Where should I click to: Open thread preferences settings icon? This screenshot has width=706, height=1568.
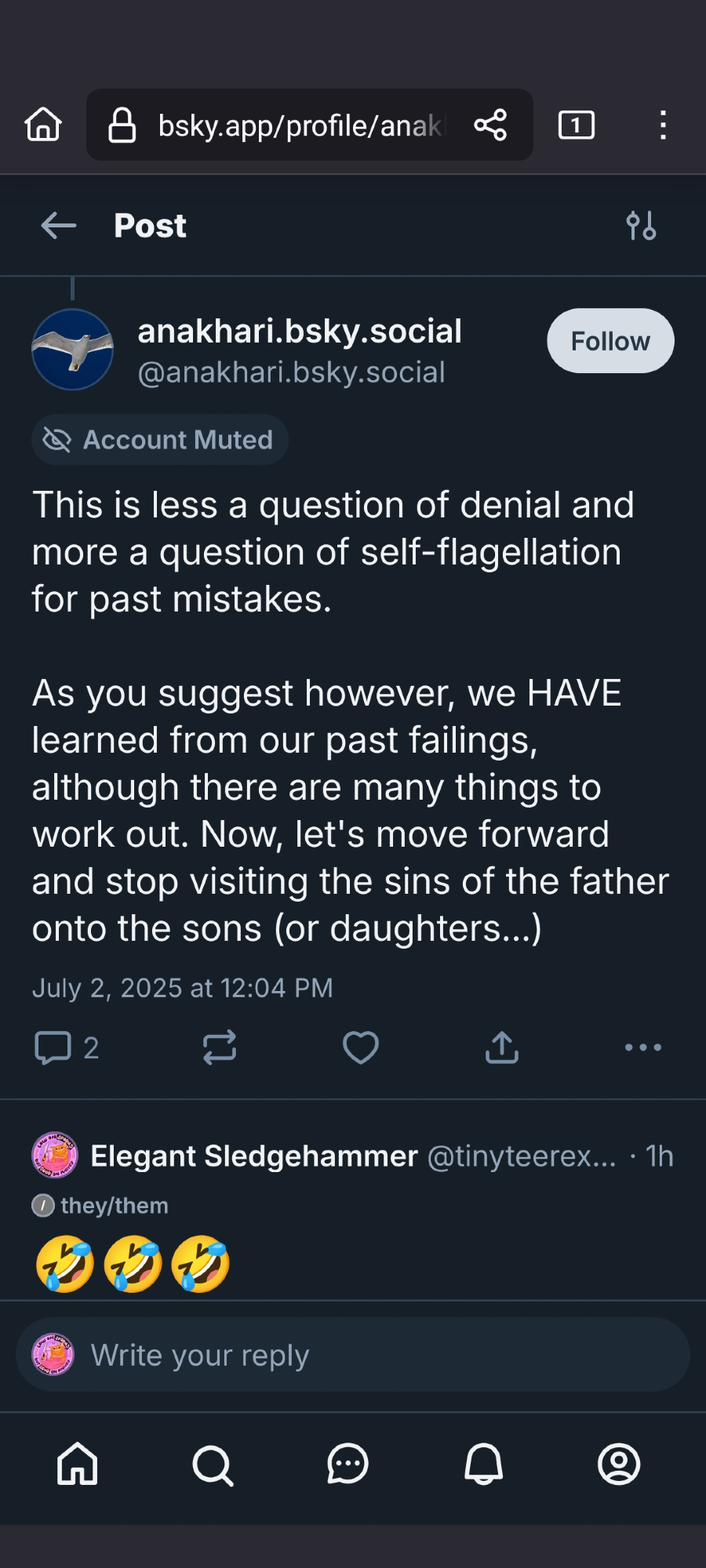(x=641, y=226)
